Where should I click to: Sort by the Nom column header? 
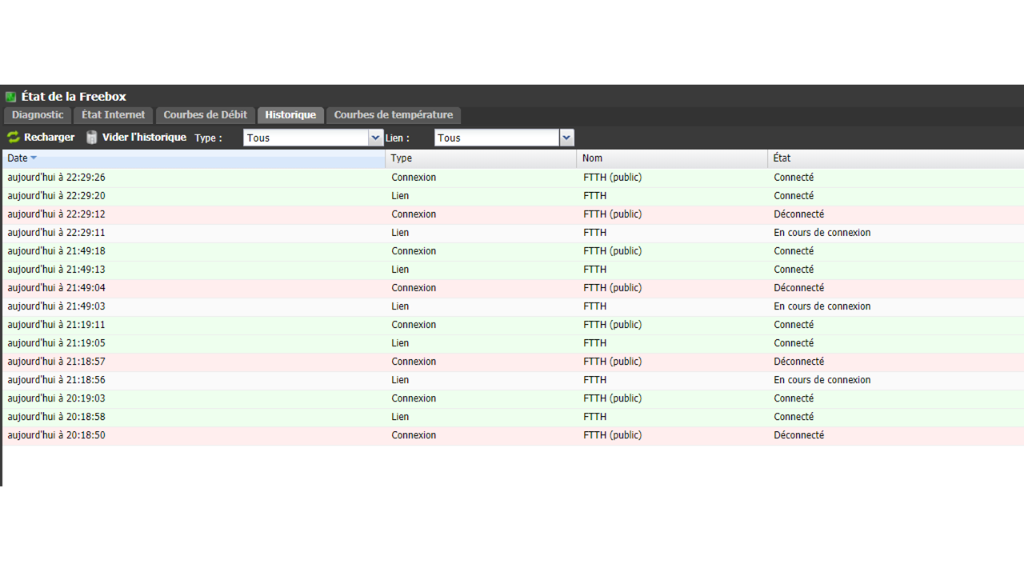pyautogui.click(x=672, y=158)
